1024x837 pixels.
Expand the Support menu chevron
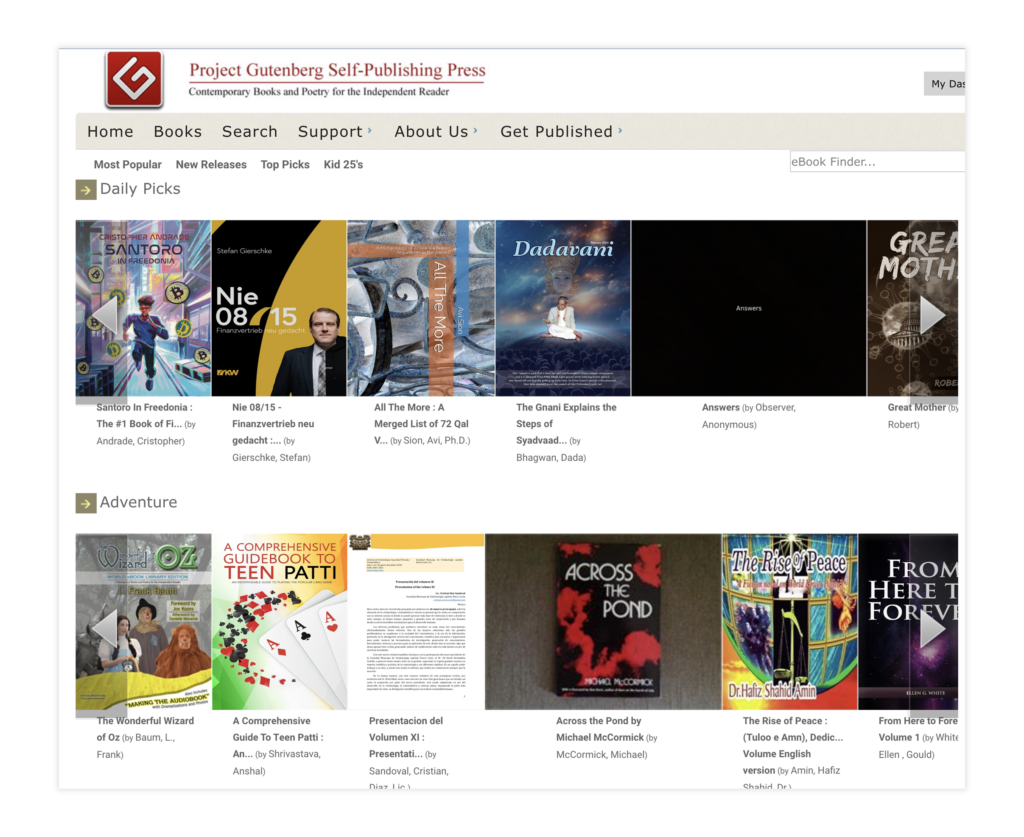370,131
